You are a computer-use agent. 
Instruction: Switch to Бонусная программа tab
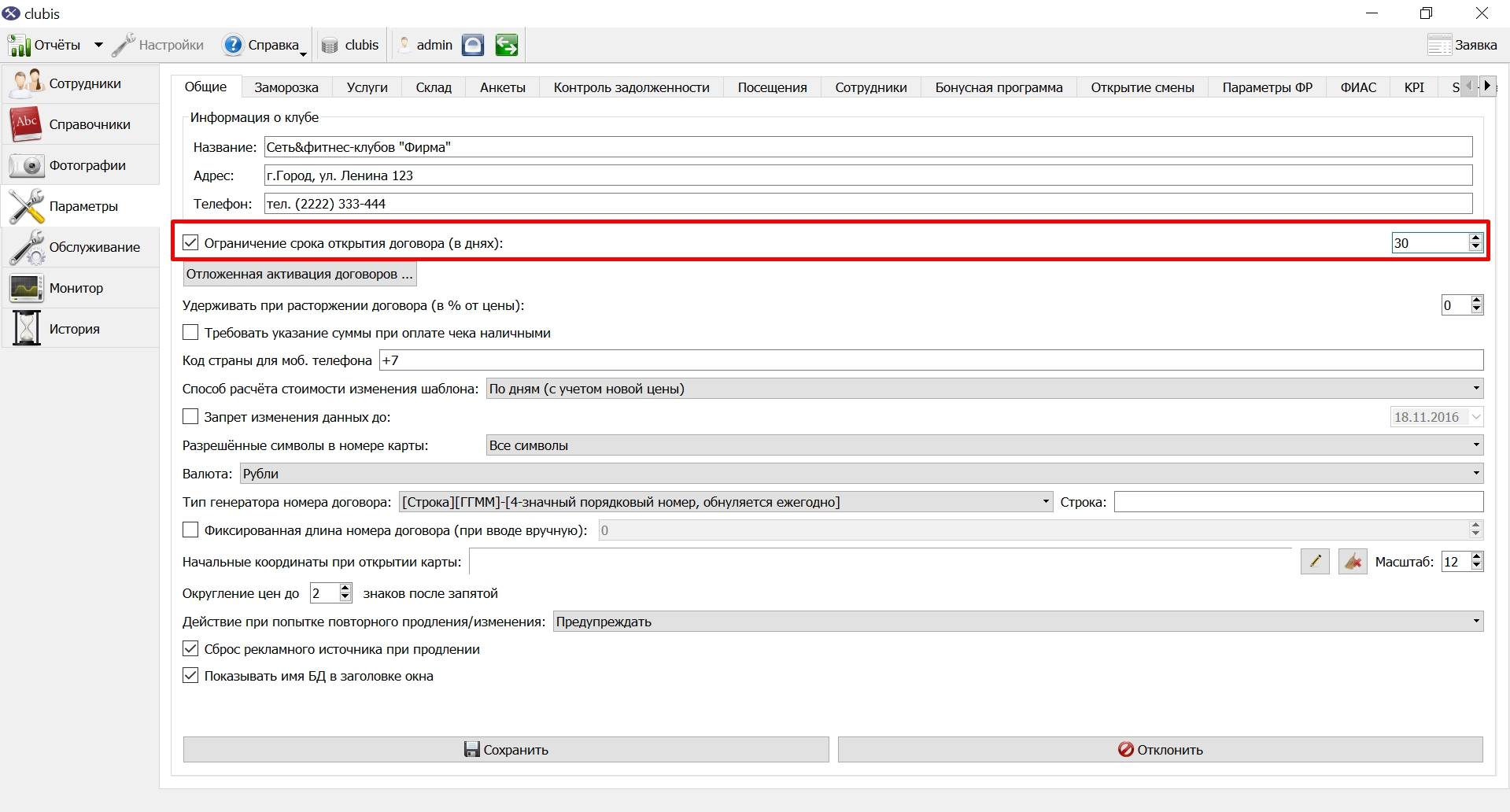[x=999, y=87]
